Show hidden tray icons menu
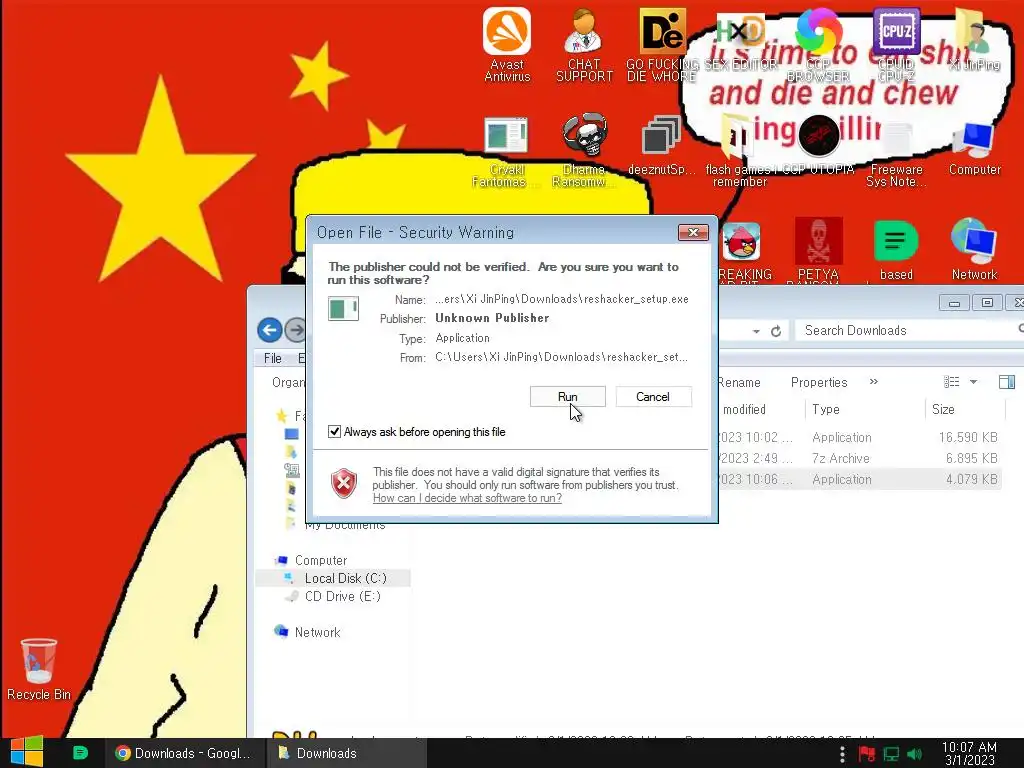 [x=842, y=754]
